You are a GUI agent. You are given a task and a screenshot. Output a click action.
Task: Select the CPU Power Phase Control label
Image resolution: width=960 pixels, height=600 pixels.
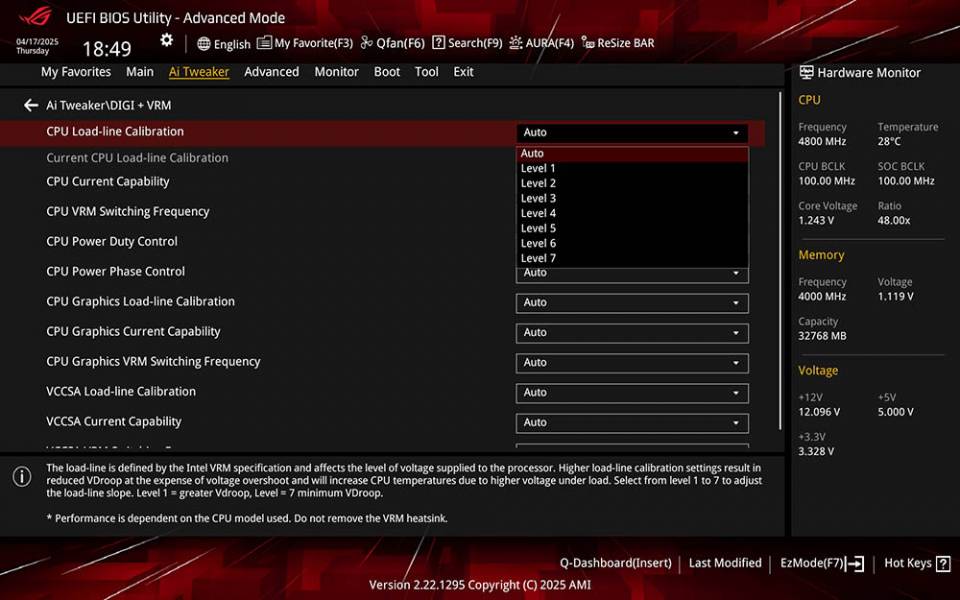tap(116, 271)
